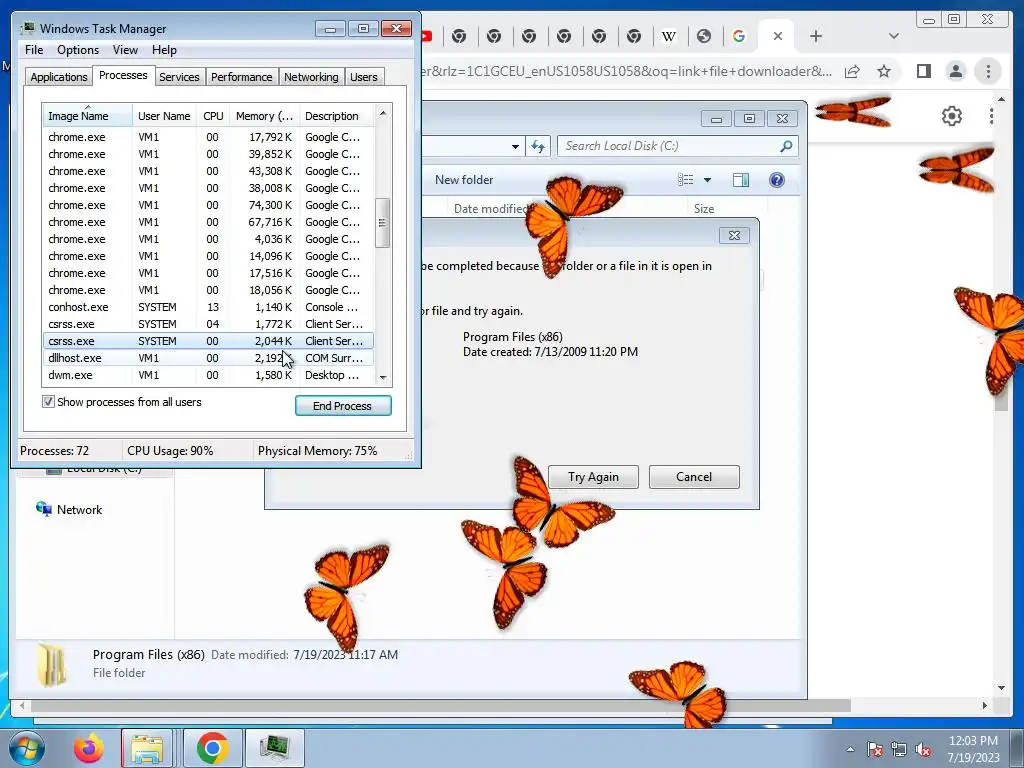Open the Explorer address bar dropdown arrow

(515, 146)
